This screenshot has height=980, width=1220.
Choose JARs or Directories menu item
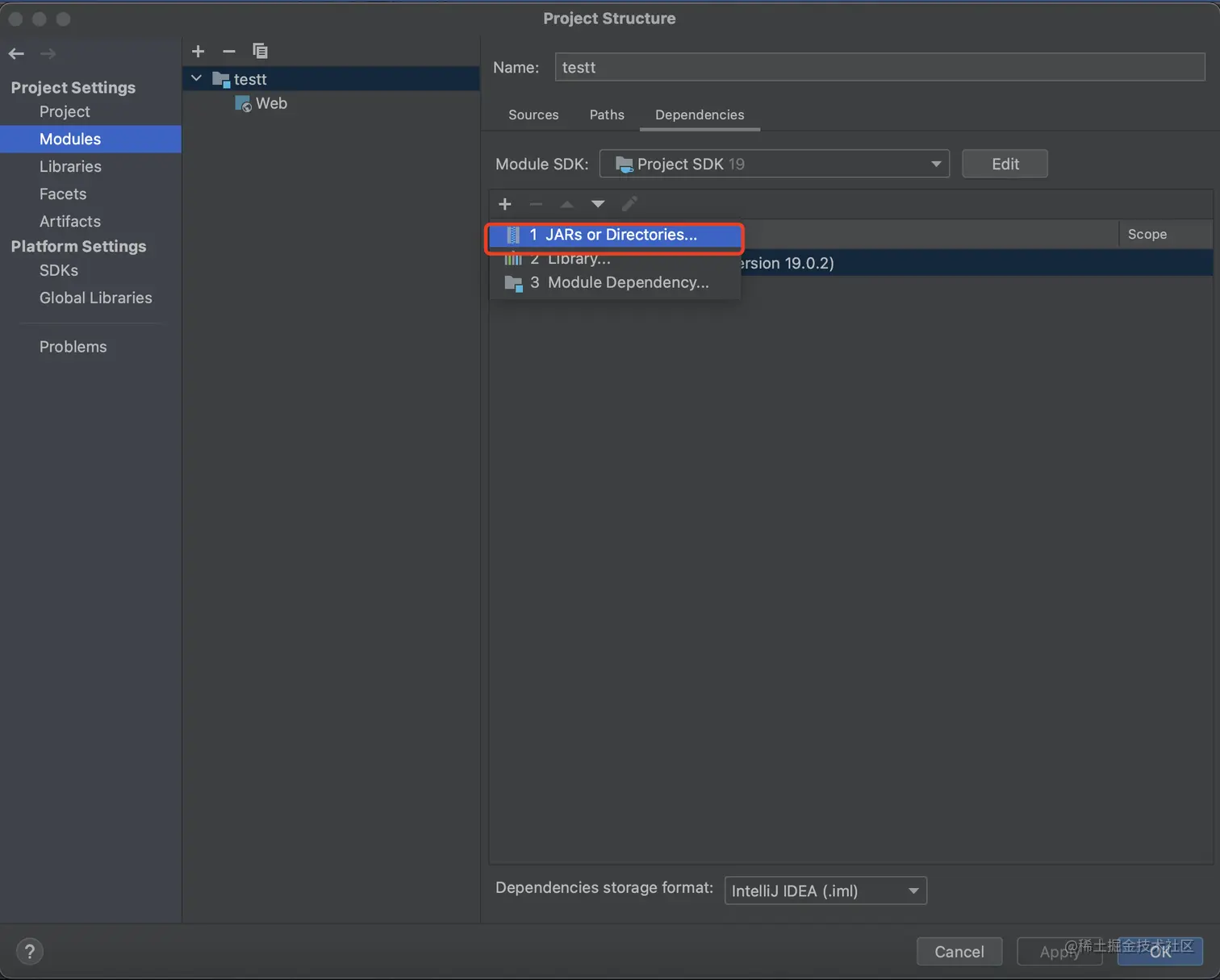615,235
